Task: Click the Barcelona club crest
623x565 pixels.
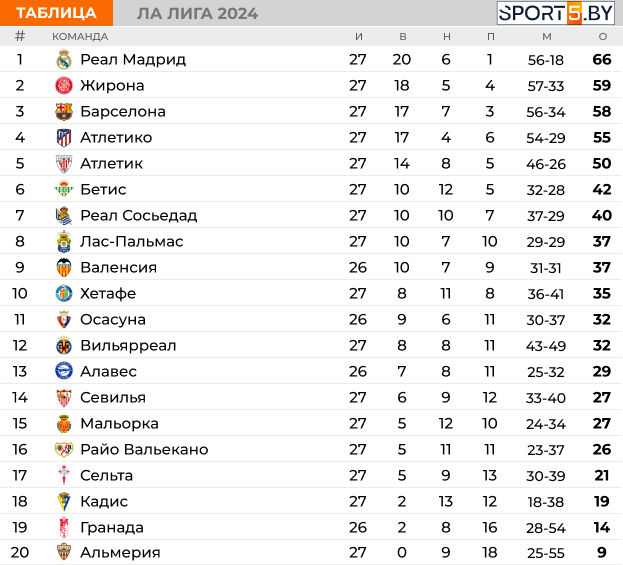Action: point(64,112)
